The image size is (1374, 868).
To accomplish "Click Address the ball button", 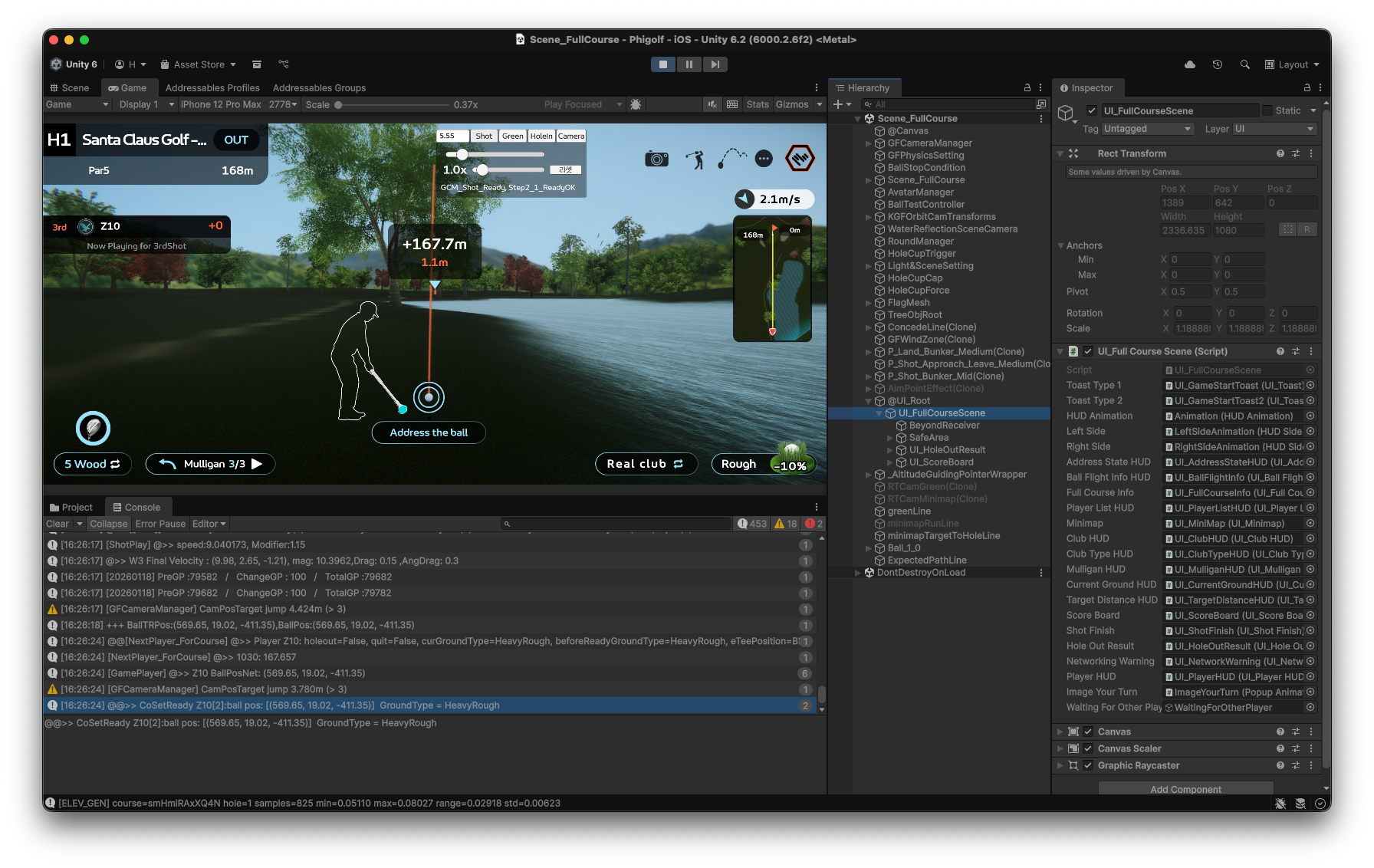I will coord(429,432).
